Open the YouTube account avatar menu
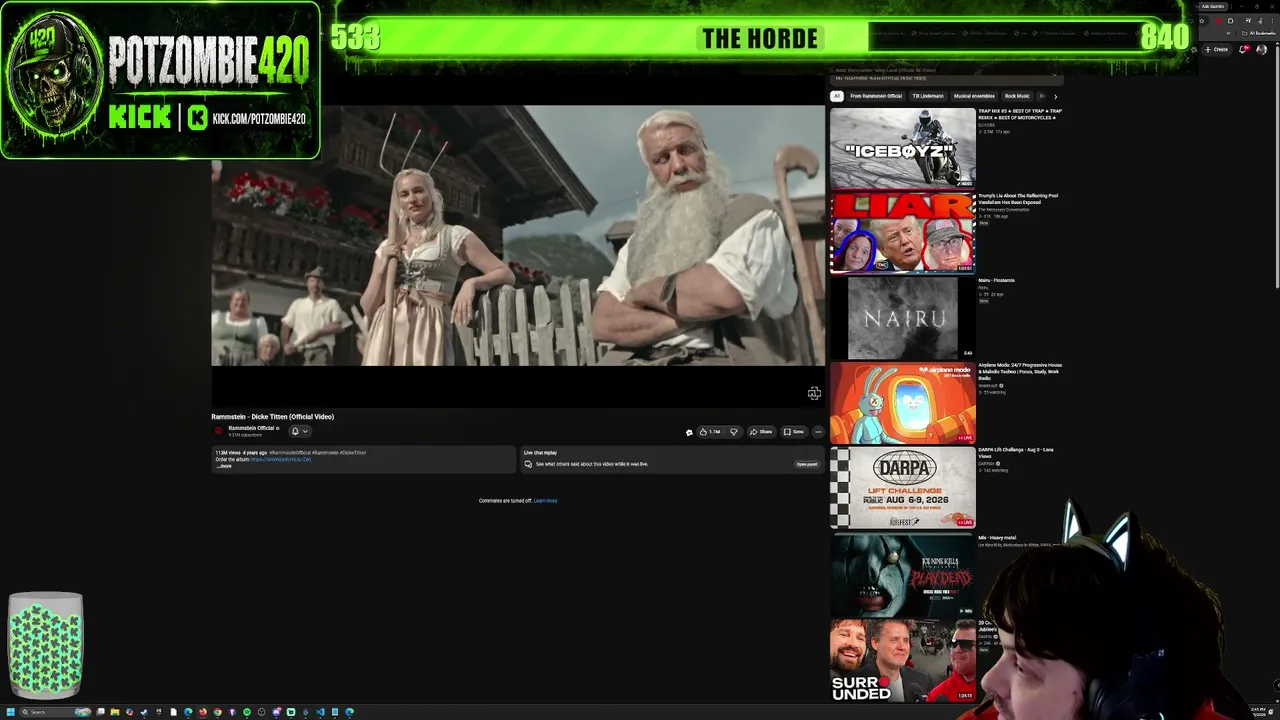1280x720 pixels. pos(1261,49)
